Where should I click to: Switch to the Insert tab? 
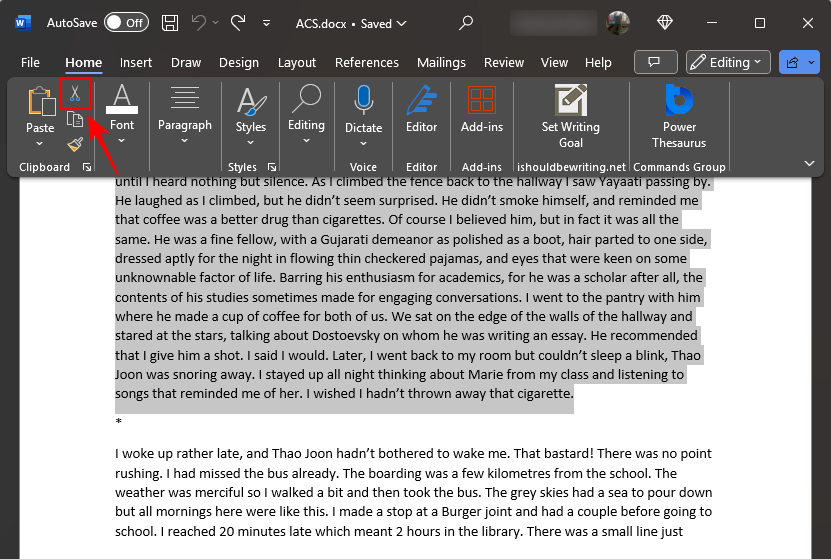click(136, 62)
